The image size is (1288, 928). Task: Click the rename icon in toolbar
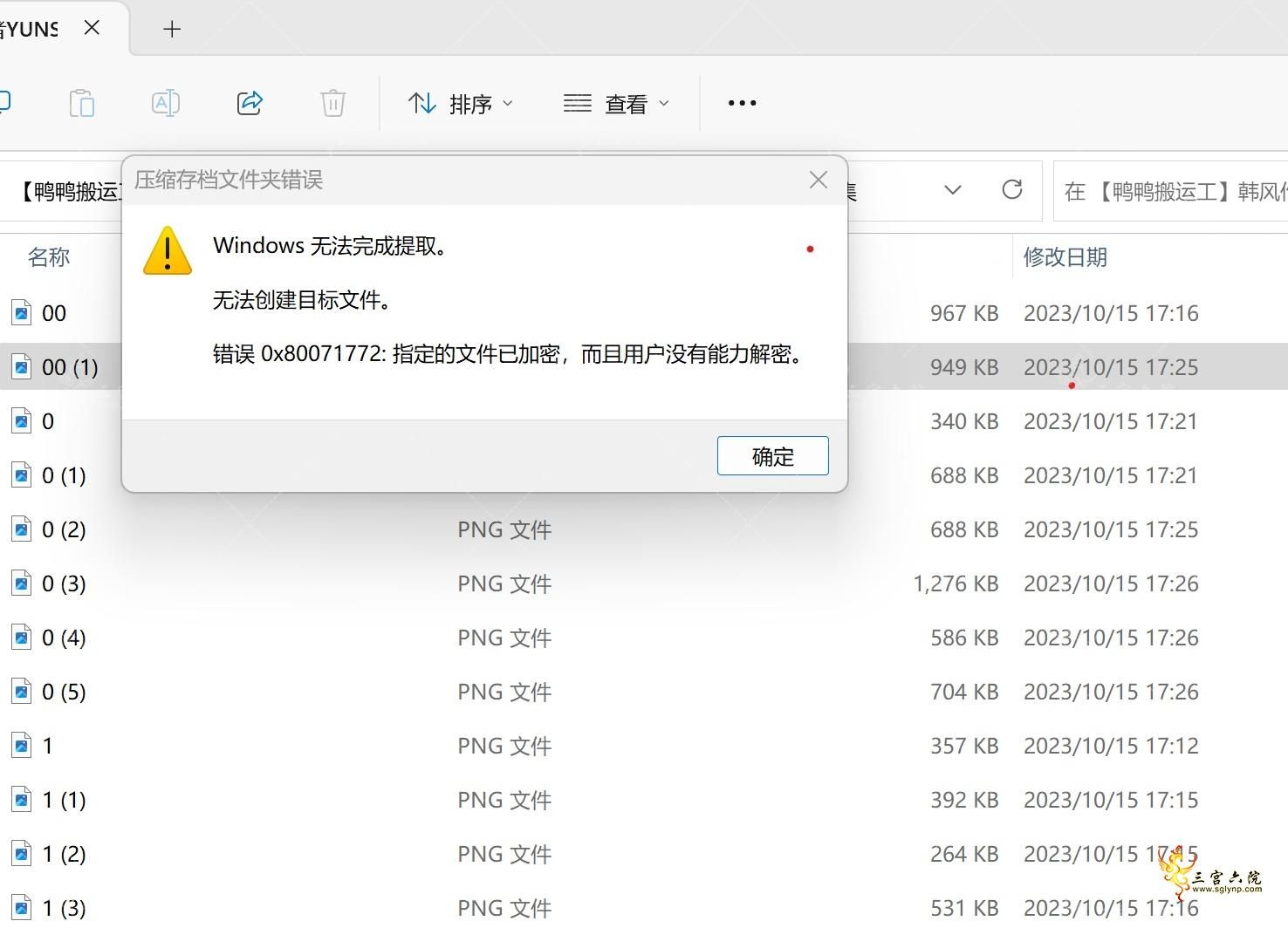166,103
